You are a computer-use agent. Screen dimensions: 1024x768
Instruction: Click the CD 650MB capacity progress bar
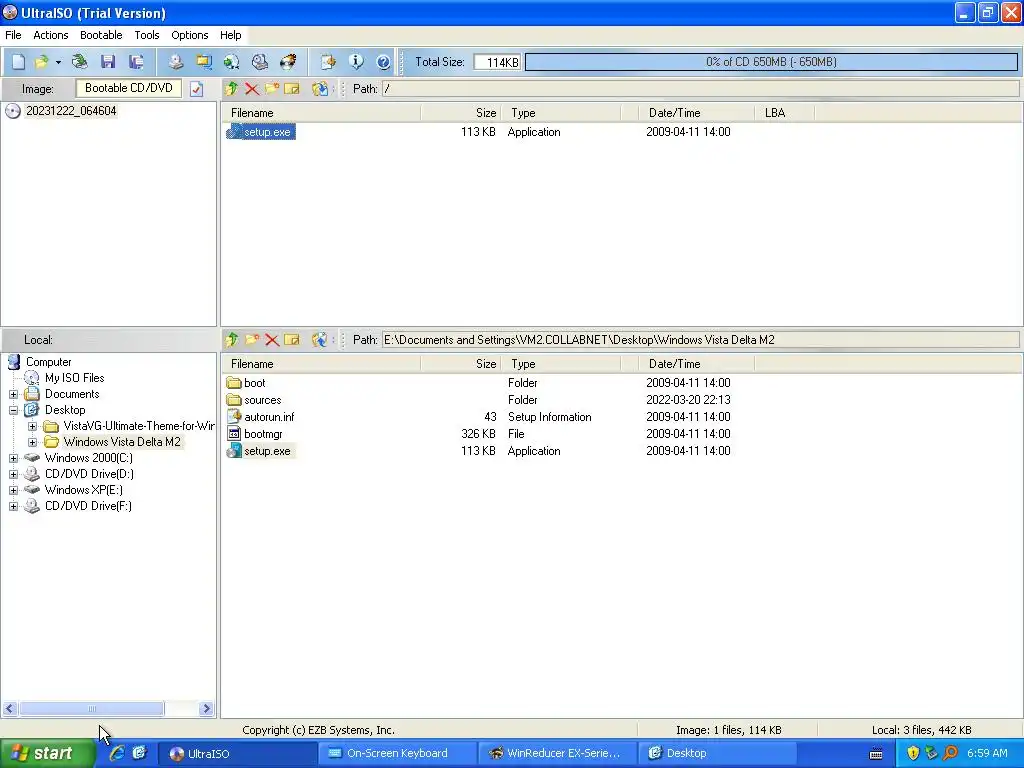pos(771,62)
